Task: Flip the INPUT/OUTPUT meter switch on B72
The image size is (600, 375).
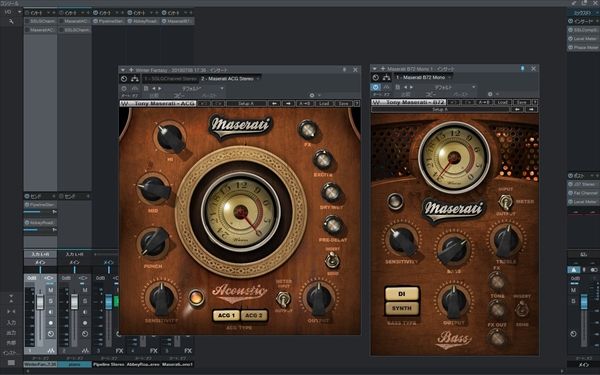Action: [x=505, y=202]
